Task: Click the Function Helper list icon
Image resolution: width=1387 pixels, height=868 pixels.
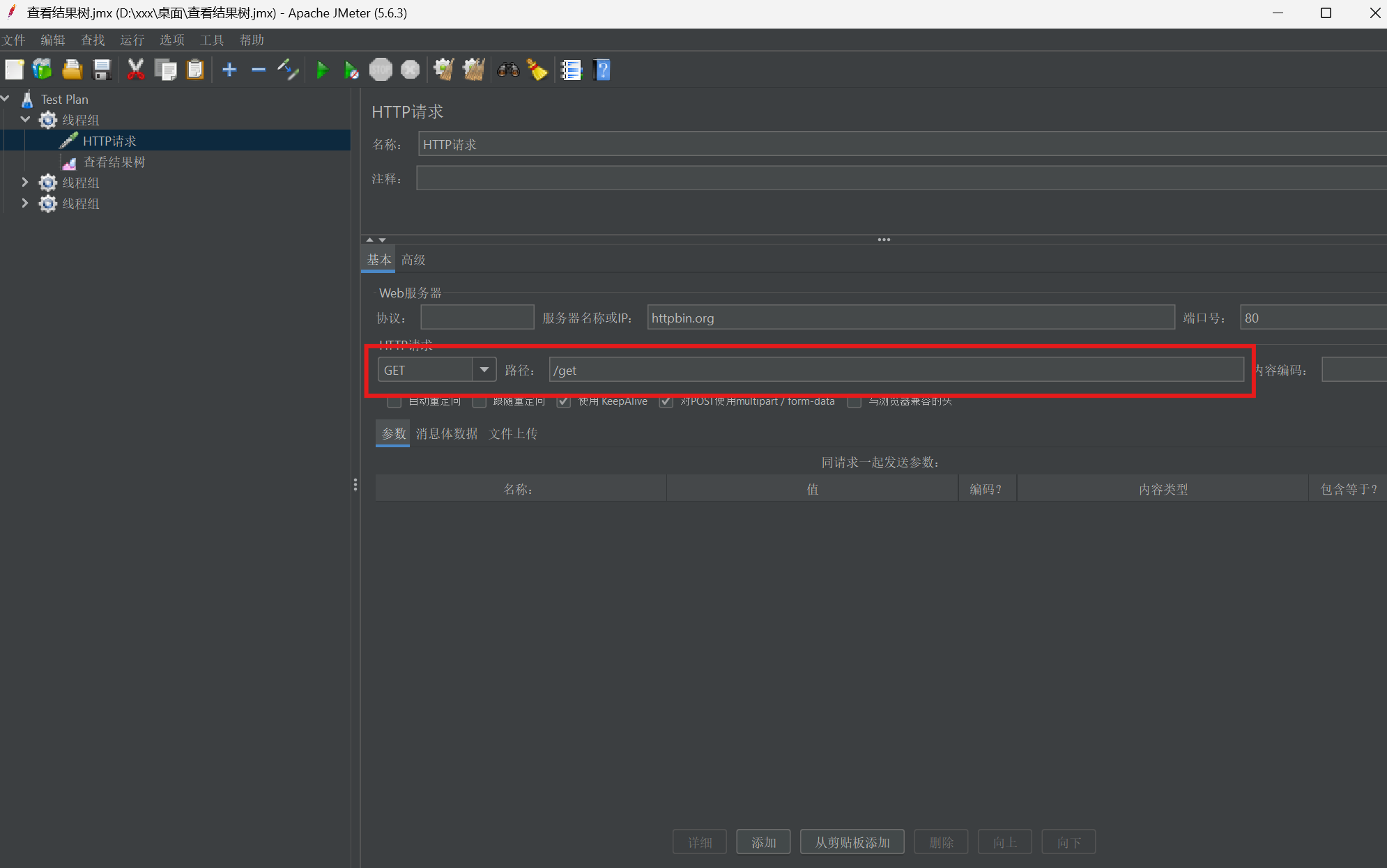Action: click(x=571, y=70)
